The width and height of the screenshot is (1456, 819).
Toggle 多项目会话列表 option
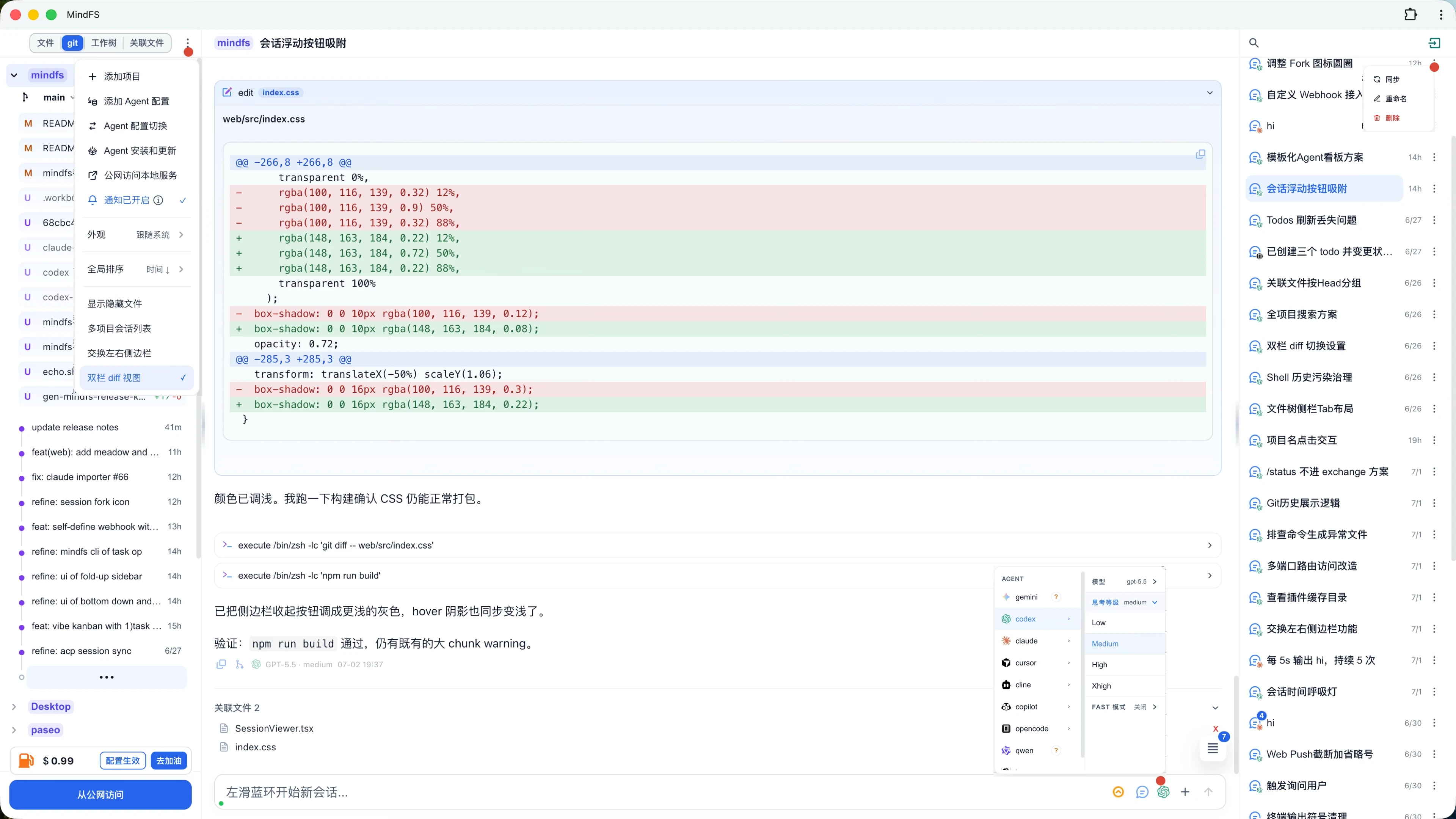[x=136, y=328]
